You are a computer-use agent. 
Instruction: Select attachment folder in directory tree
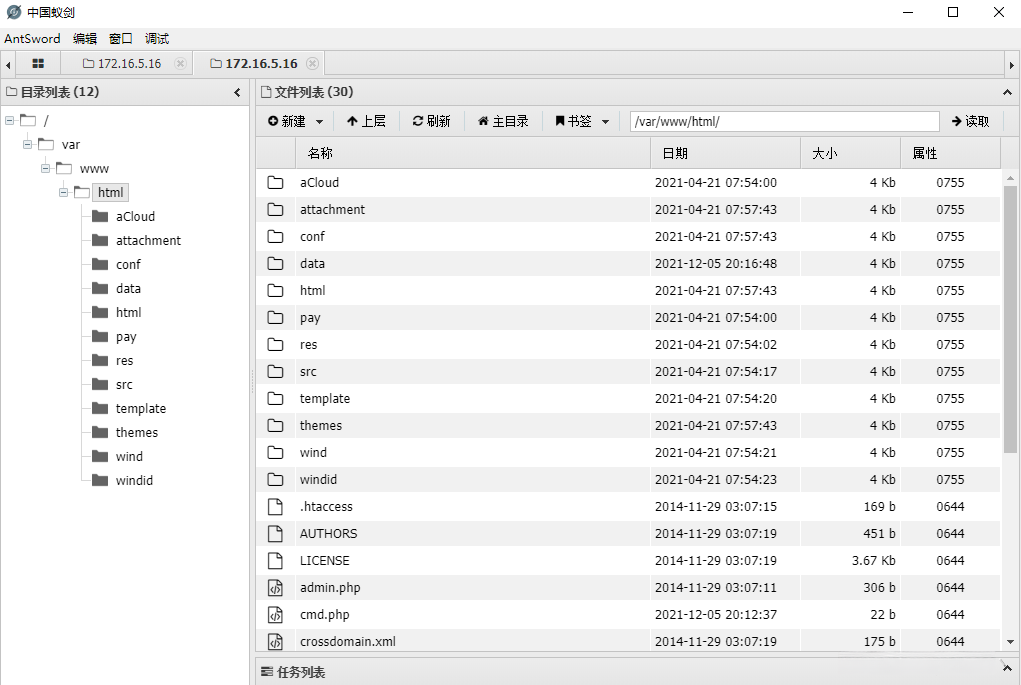click(x=148, y=240)
